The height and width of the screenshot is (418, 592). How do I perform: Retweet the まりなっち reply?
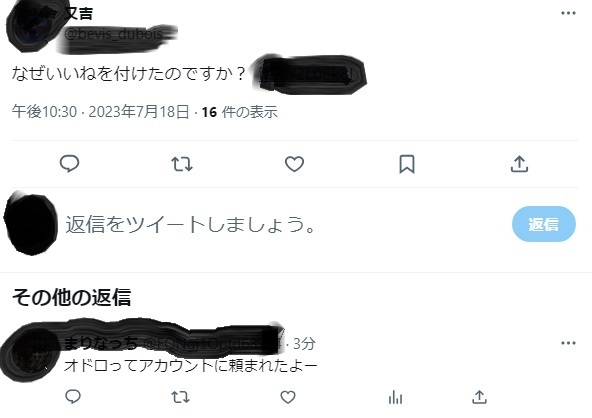click(x=180, y=397)
